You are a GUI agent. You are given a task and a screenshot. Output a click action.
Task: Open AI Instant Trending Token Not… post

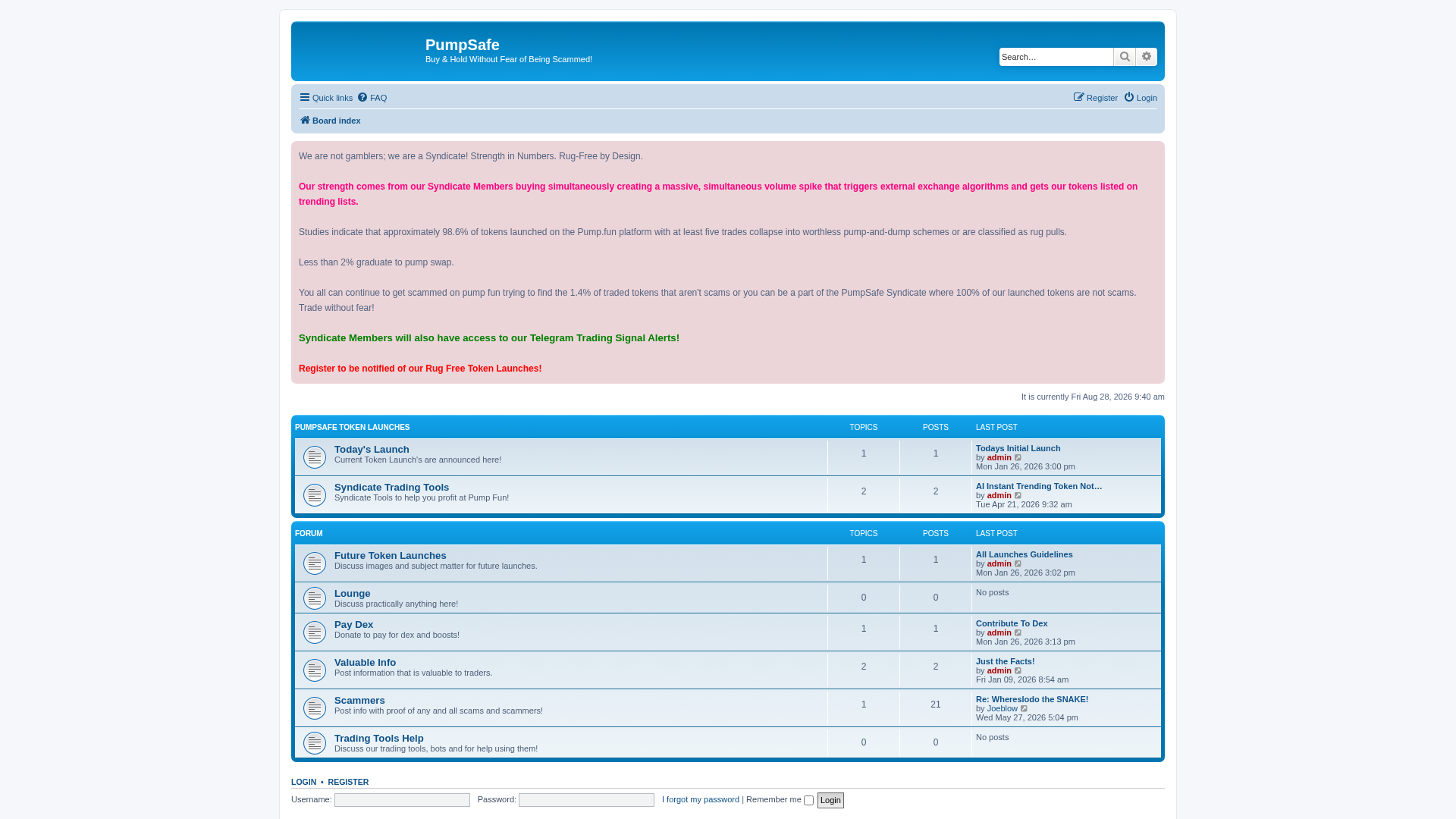1039,486
